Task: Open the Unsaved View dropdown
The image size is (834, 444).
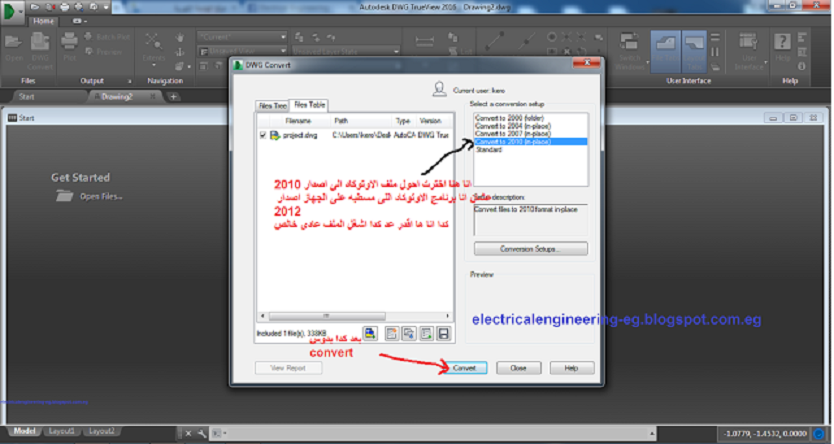Action: (243, 51)
